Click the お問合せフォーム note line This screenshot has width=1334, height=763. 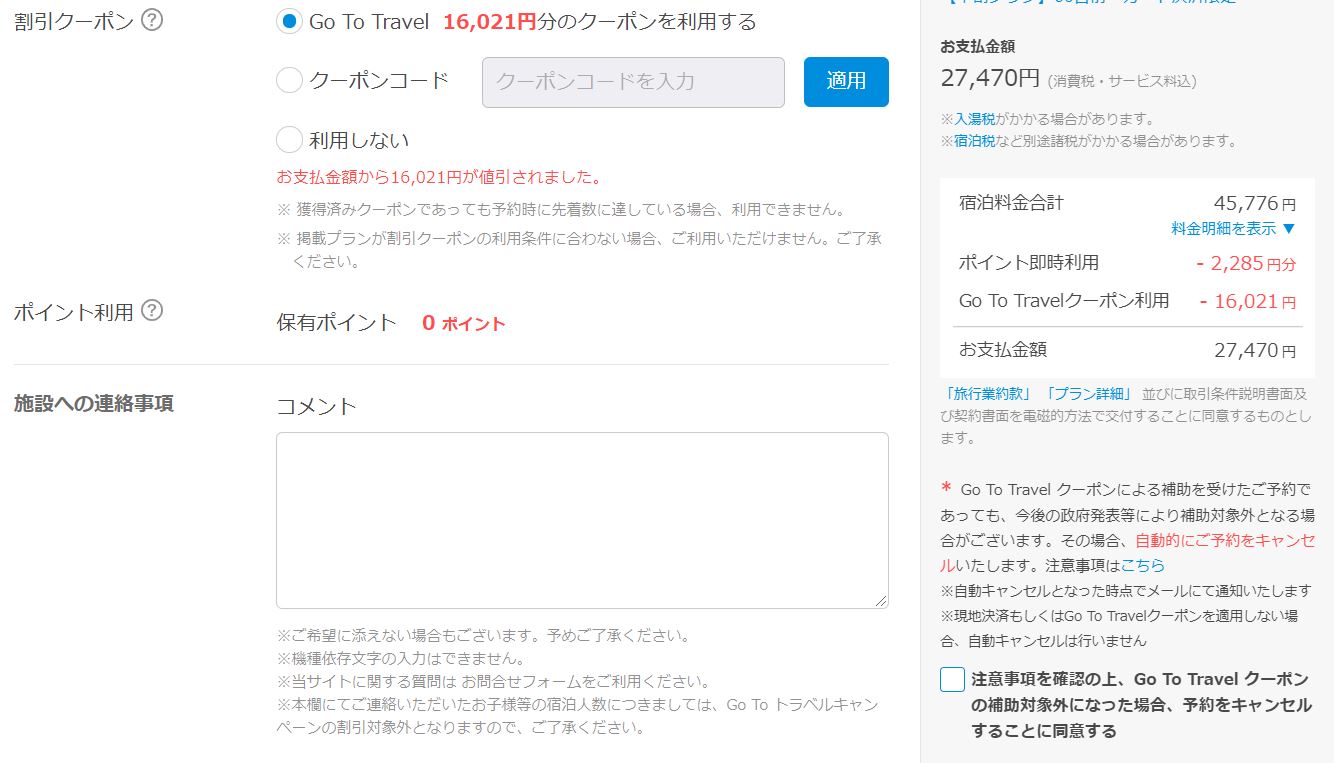494,681
